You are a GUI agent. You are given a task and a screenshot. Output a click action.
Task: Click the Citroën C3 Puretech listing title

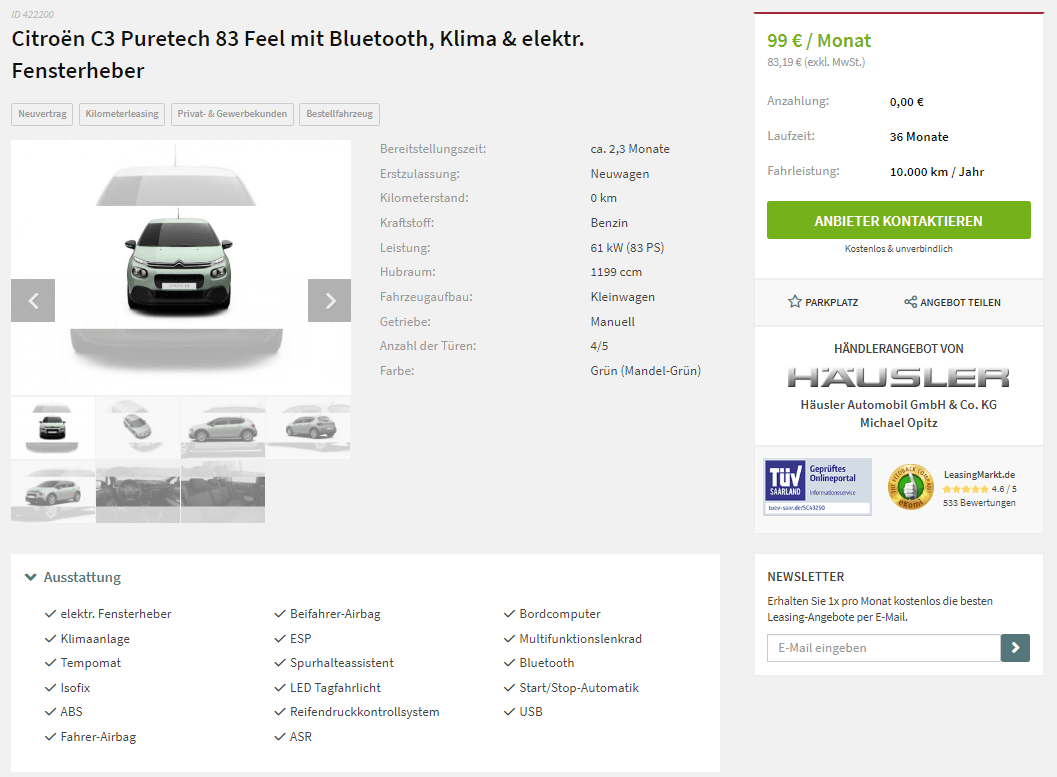pos(298,55)
